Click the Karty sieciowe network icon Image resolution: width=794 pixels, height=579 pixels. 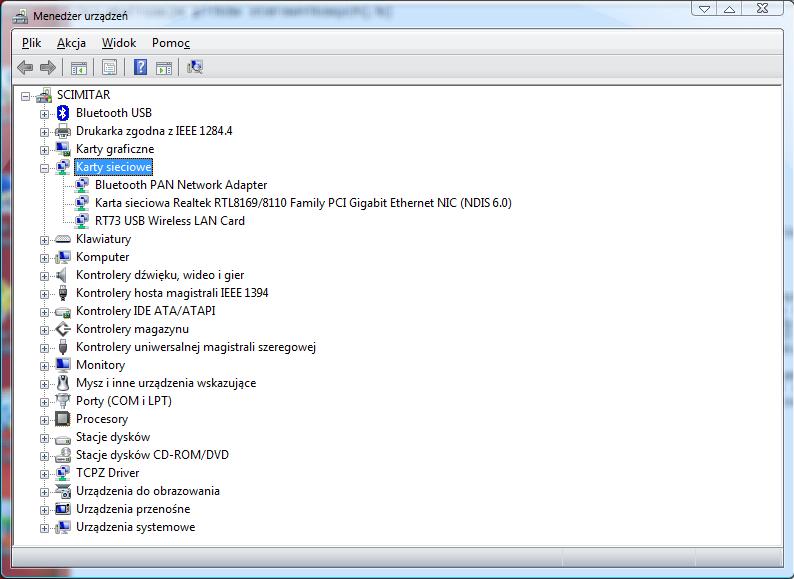point(63,167)
